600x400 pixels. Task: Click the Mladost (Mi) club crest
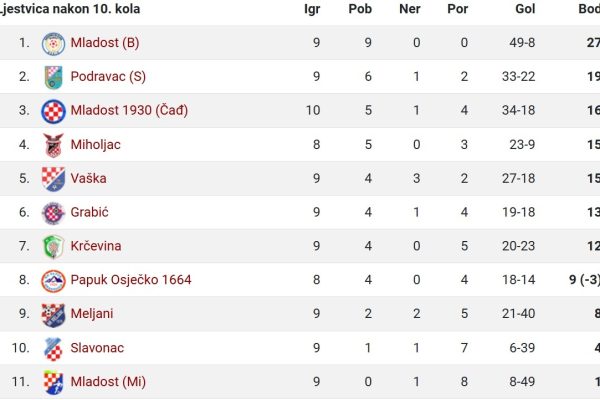click(x=53, y=382)
